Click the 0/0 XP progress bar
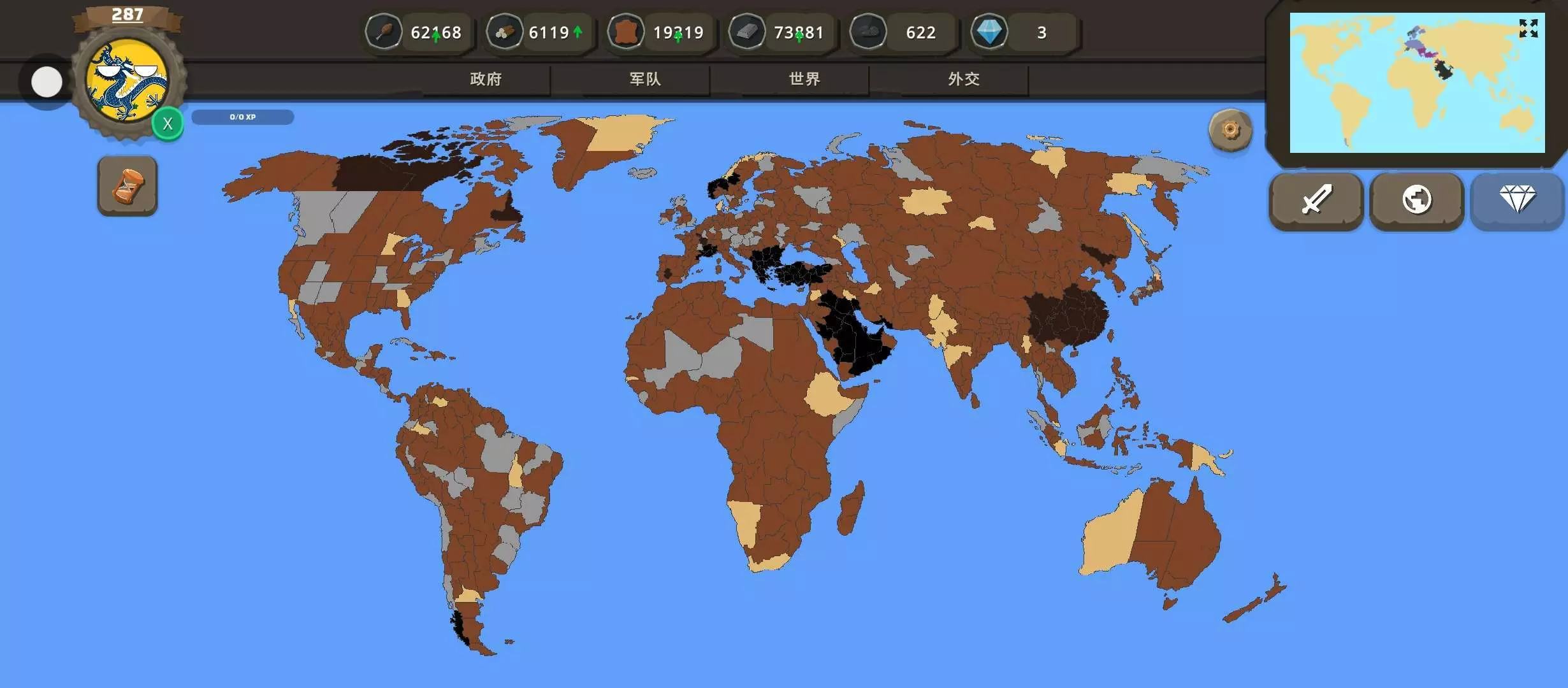 click(243, 117)
